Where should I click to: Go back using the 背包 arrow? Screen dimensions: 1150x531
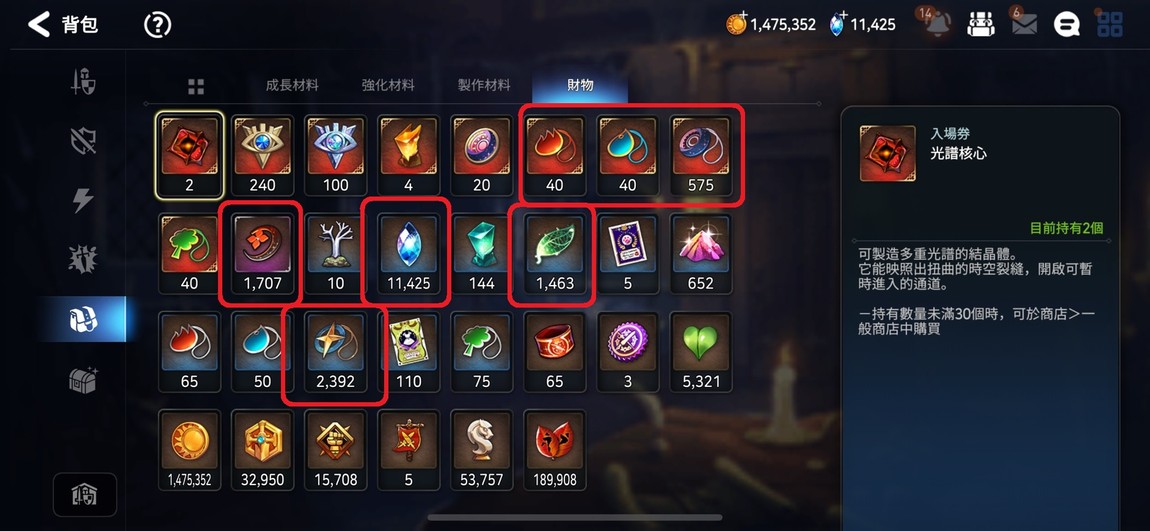39,24
